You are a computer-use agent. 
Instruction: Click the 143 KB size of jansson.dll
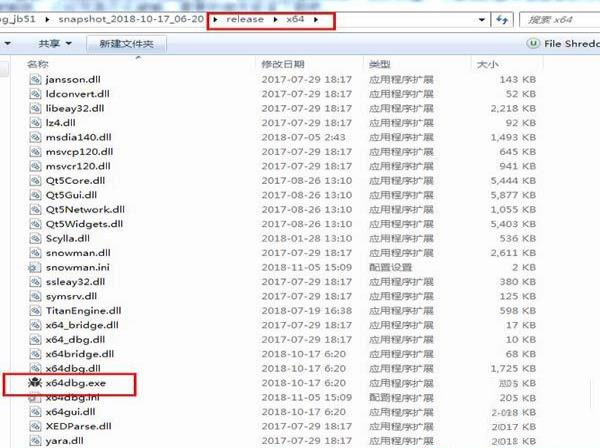click(517, 80)
